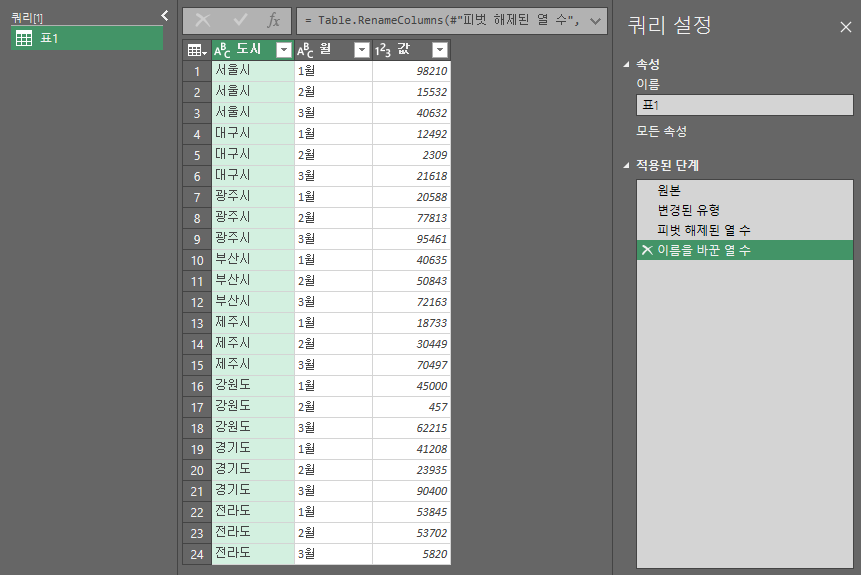
Task: Click the value cell 62215
Action: (x=411, y=428)
